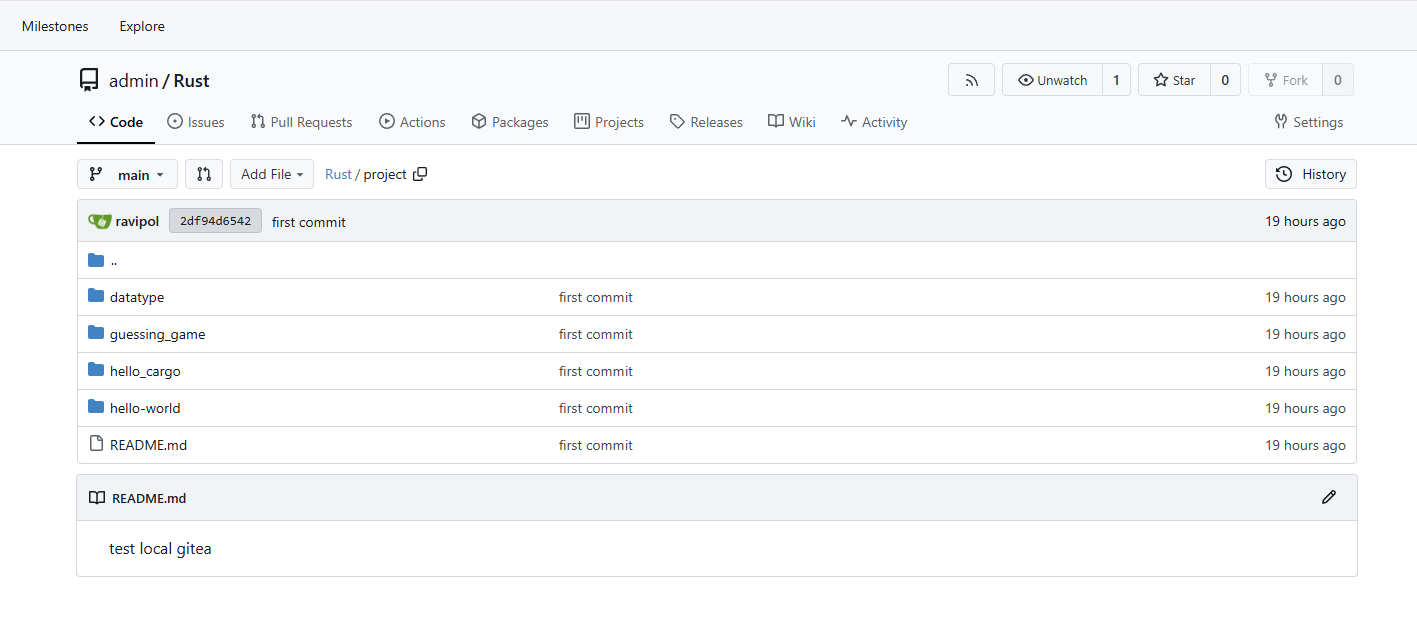Image resolution: width=1417 pixels, height=620 pixels.
Task: Open the Milestones menu item
Action: click(x=55, y=26)
